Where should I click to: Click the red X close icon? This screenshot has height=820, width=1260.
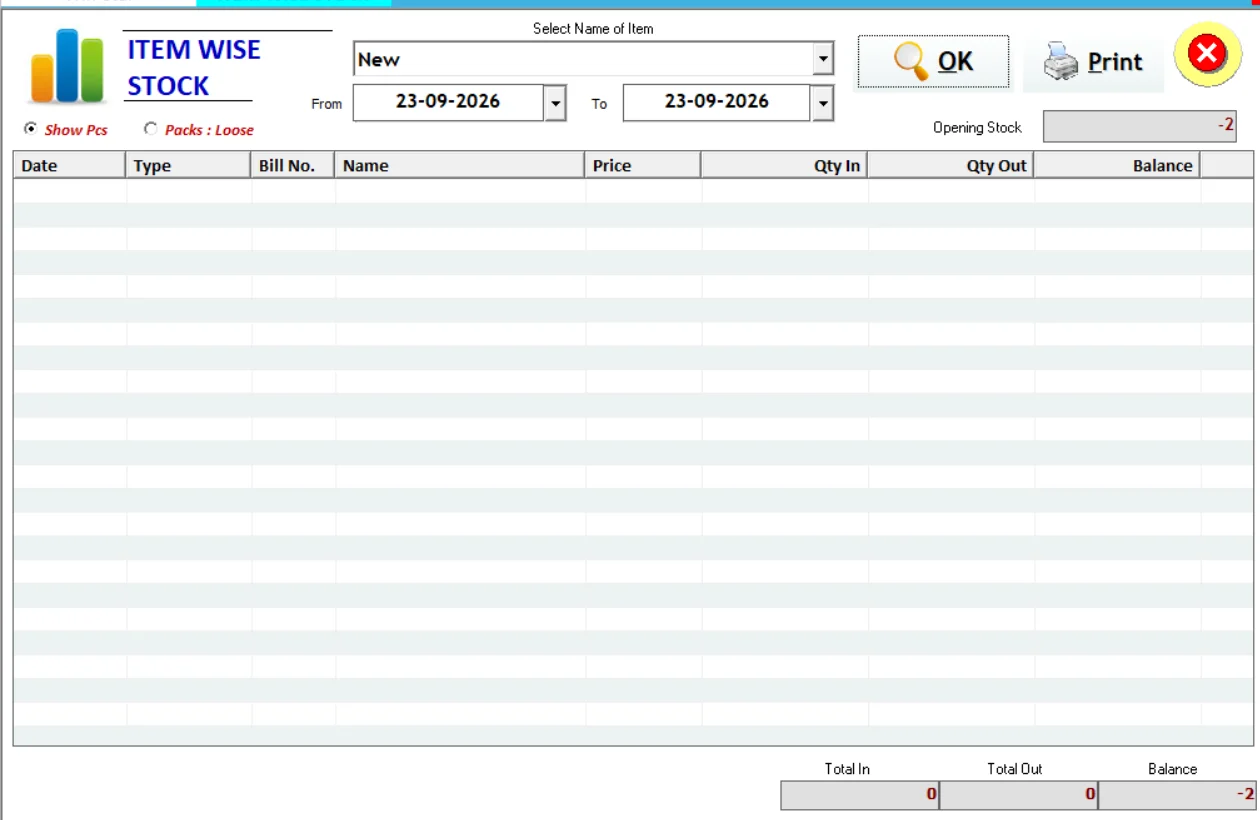point(1207,53)
